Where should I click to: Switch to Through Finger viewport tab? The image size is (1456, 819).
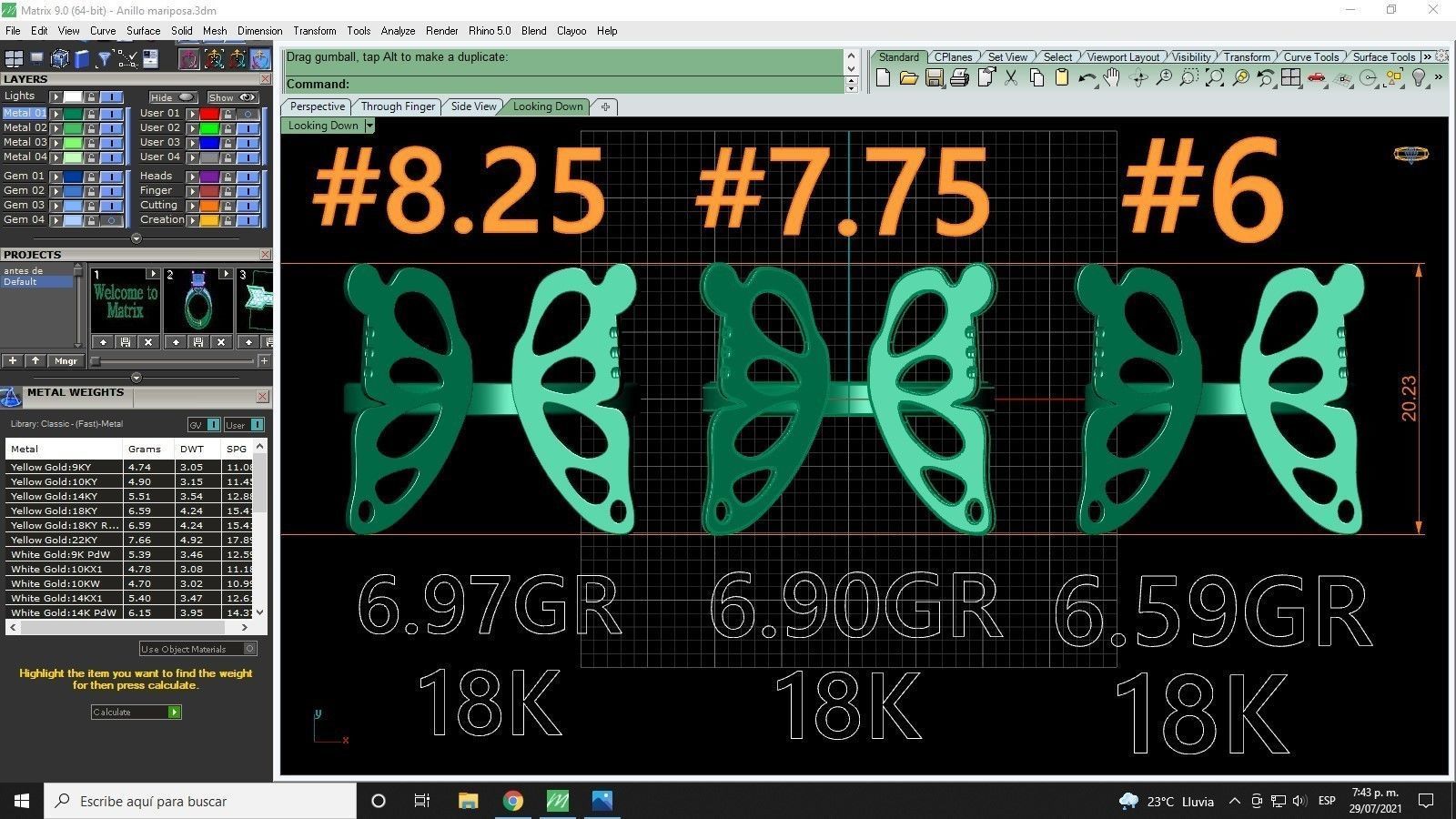tap(398, 106)
